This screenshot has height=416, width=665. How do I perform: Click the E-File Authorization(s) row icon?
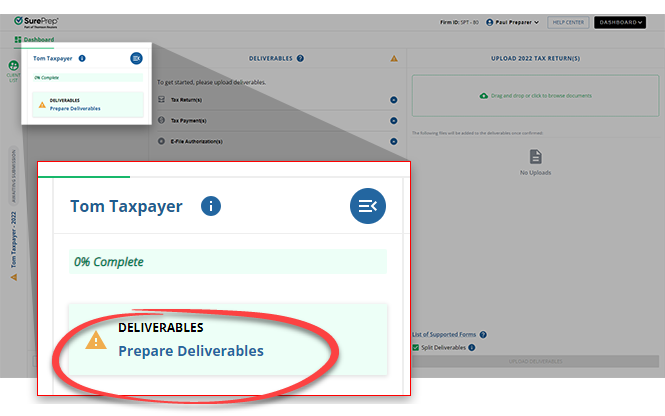[x=162, y=141]
